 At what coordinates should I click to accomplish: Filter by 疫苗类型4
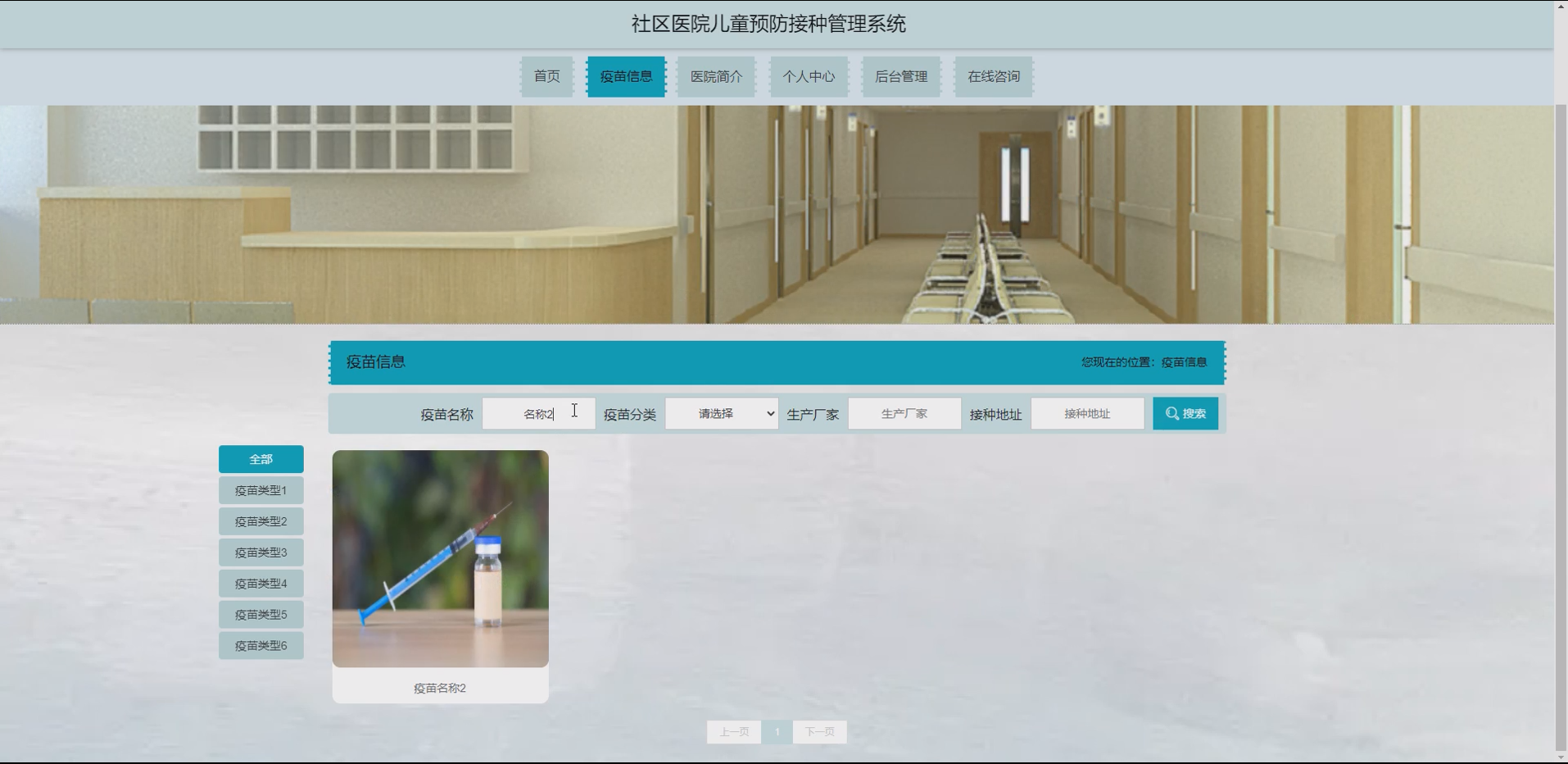261,584
